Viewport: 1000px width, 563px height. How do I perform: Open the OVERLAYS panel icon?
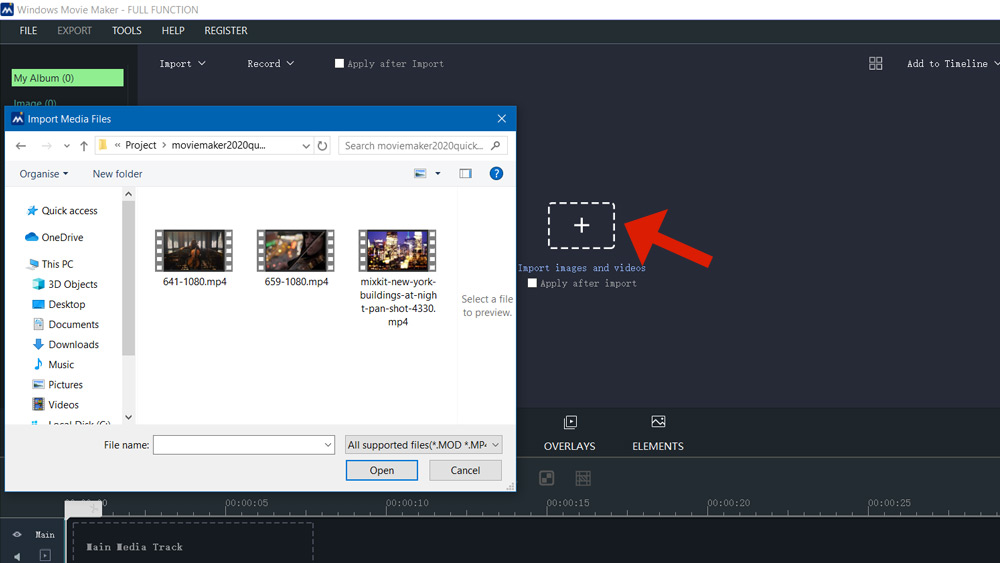pyautogui.click(x=570, y=422)
